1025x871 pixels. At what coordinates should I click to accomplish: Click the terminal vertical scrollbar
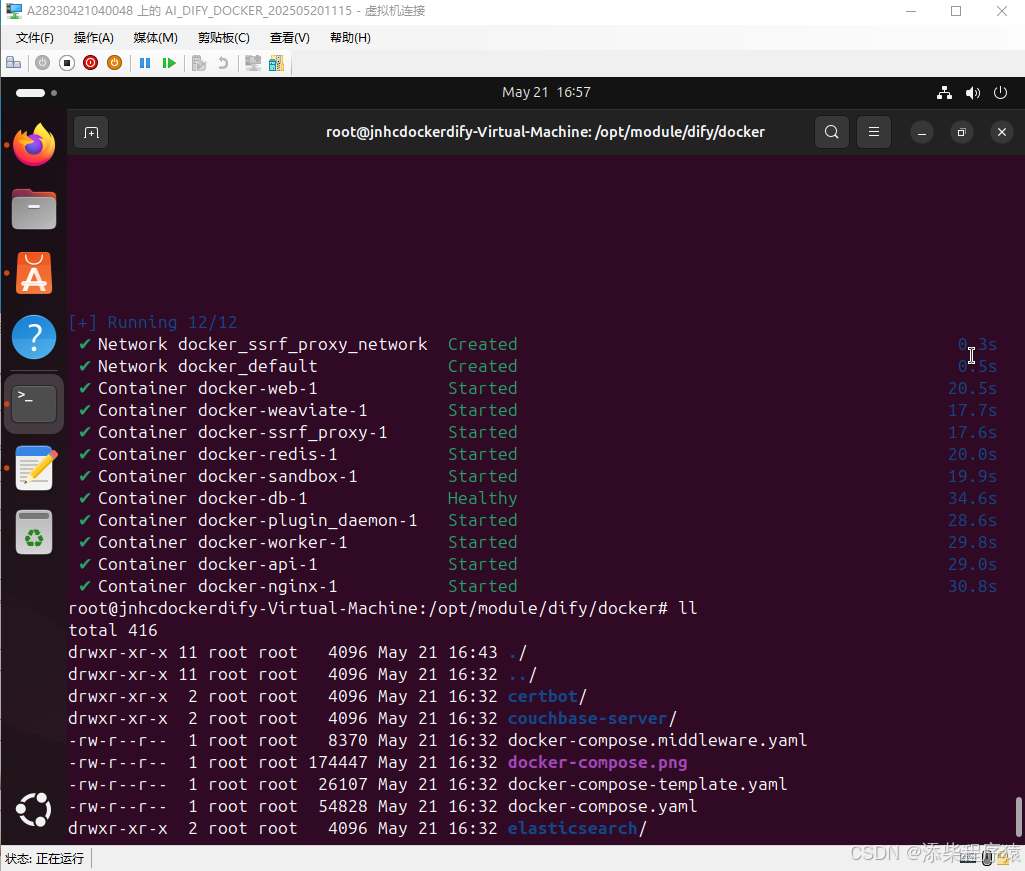tap(1018, 817)
